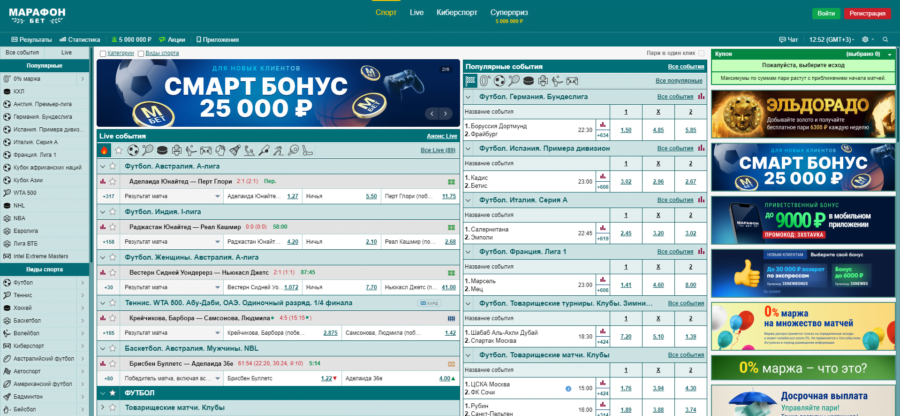Click the red Регистрация button

coord(866,14)
